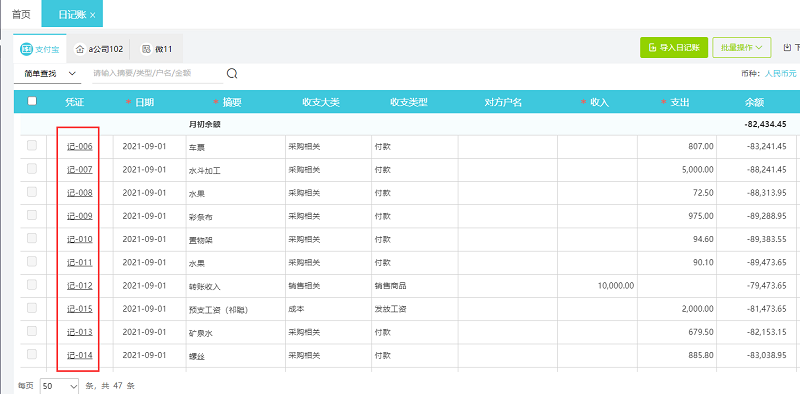Viewport: 800px width, 394px height.
Task: Click the 微11 account icon
Action: tap(146, 49)
